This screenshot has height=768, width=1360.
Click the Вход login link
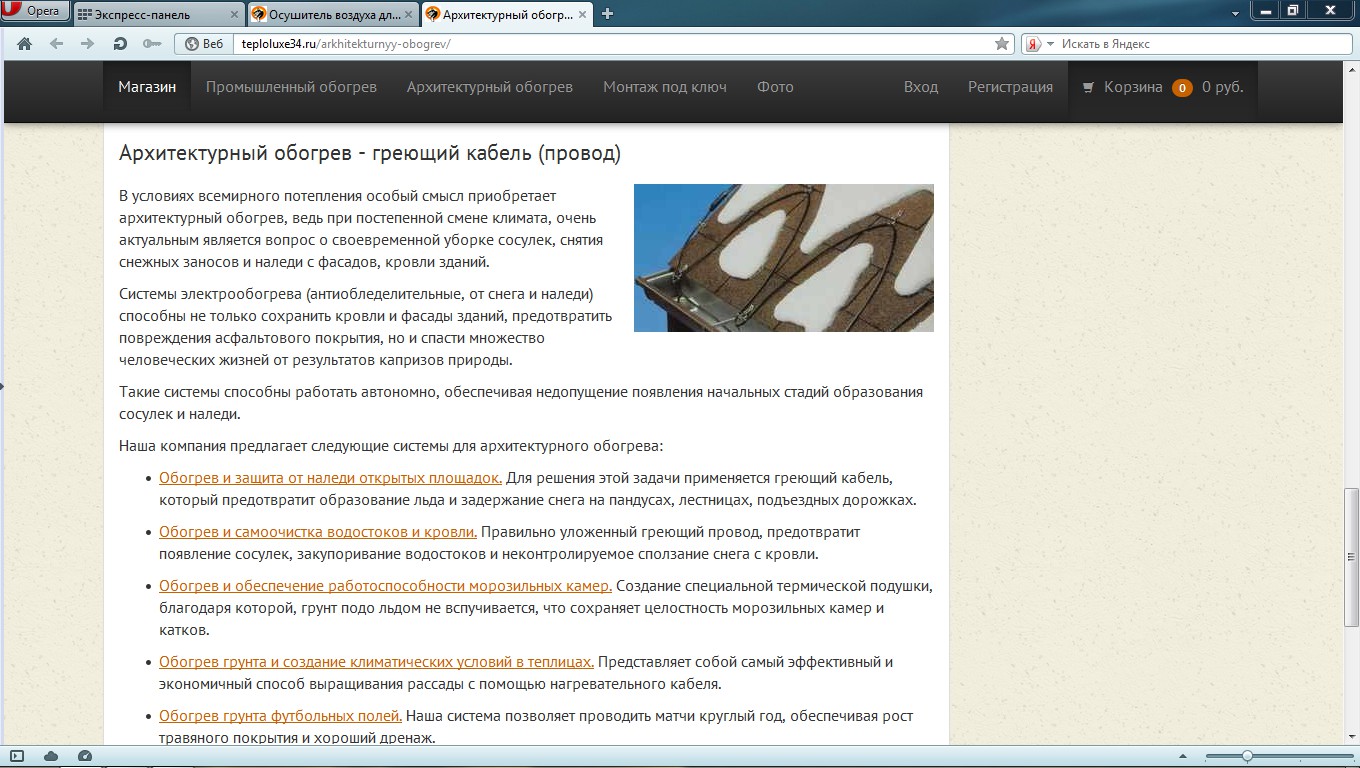pos(921,87)
